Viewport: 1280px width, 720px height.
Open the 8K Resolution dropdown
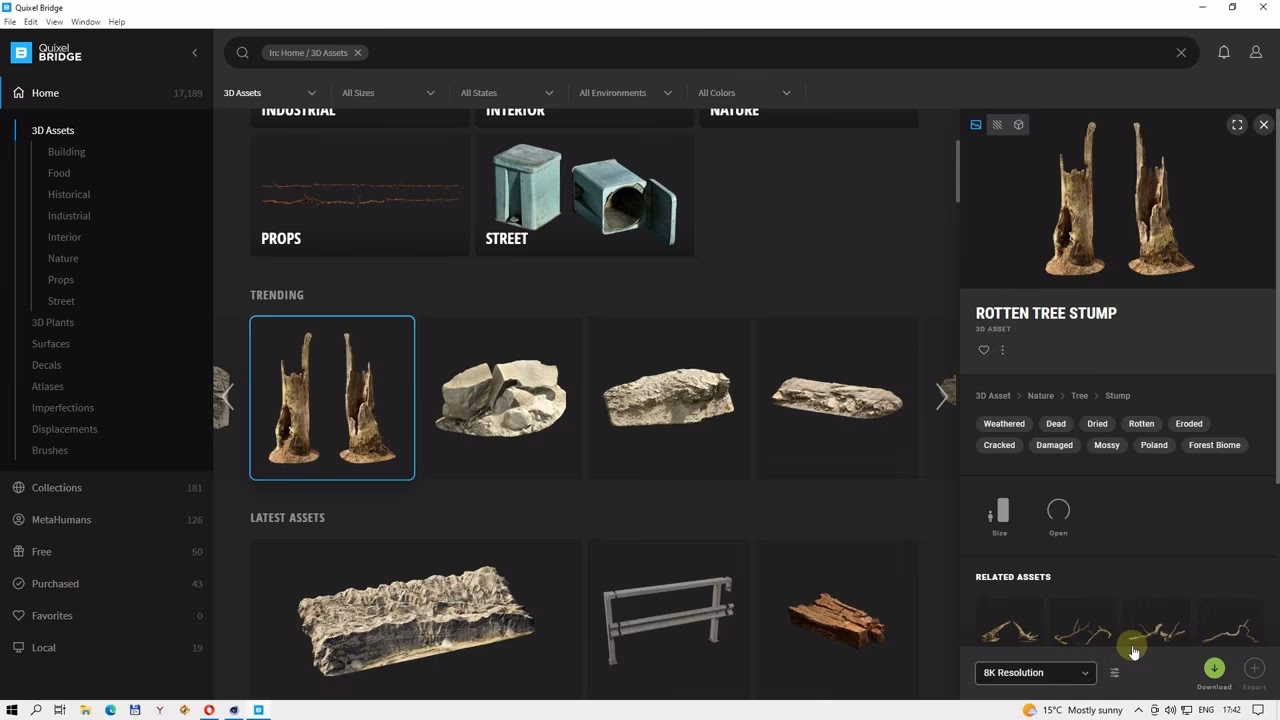click(x=1036, y=673)
